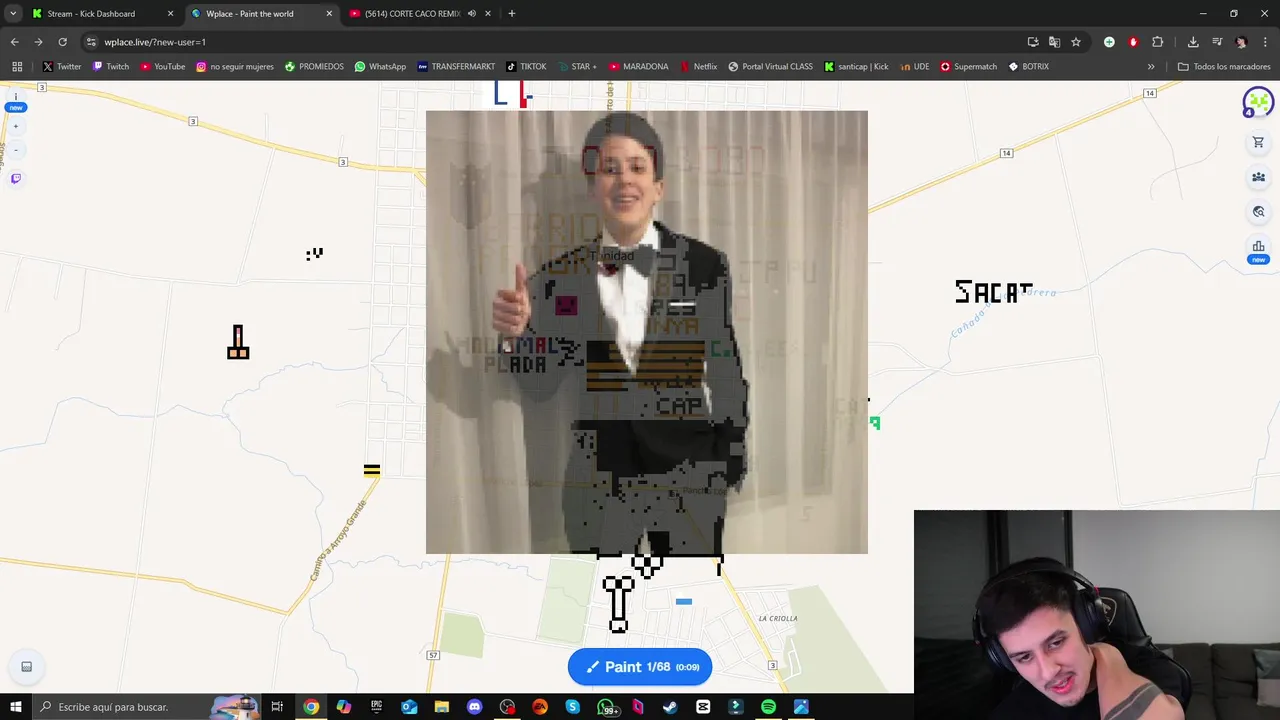Open Chrome three-dot menu
The height and width of the screenshot is (720, 1280).
[x=1265, y=42]
